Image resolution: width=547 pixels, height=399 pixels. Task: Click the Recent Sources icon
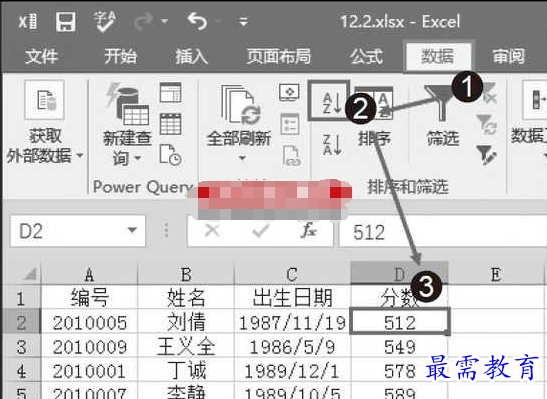tap(170, 155)
